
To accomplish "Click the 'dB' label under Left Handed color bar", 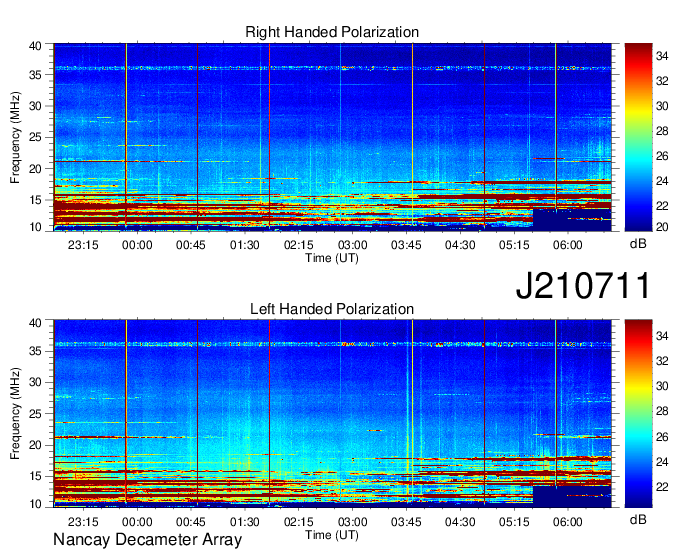I will click(x=638, y=519).
